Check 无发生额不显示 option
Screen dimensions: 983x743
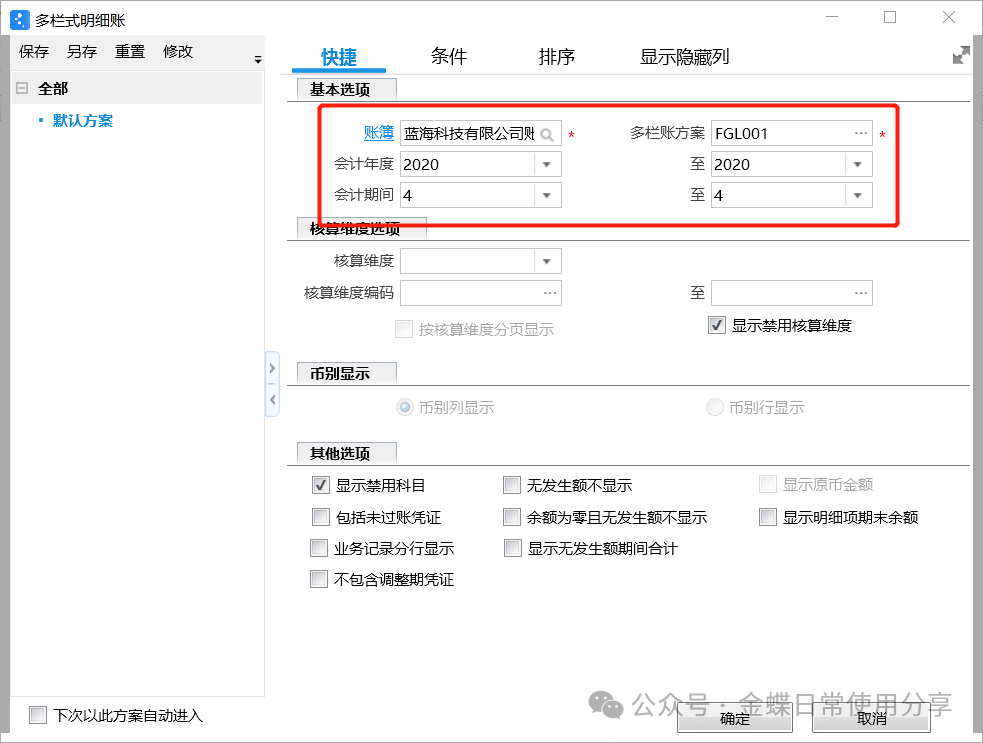click(x=512, y=486)
